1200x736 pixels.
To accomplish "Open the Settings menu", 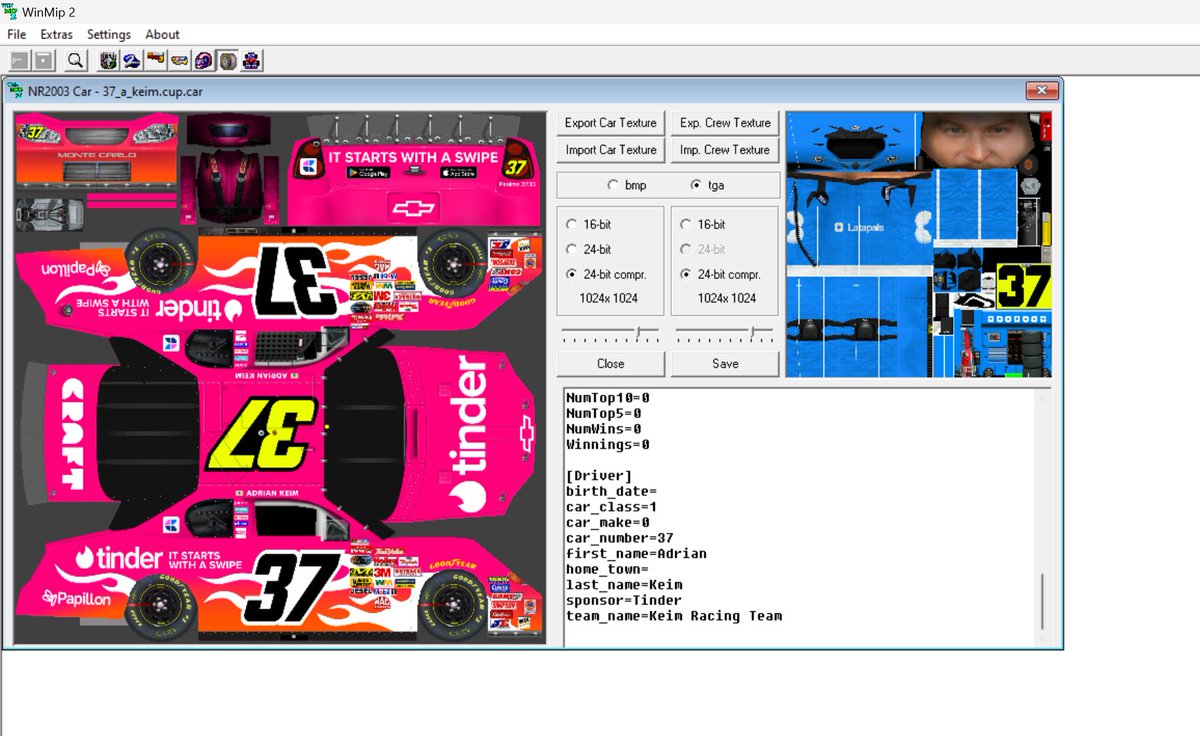I will pyautogui.click(x=109, y=34).
